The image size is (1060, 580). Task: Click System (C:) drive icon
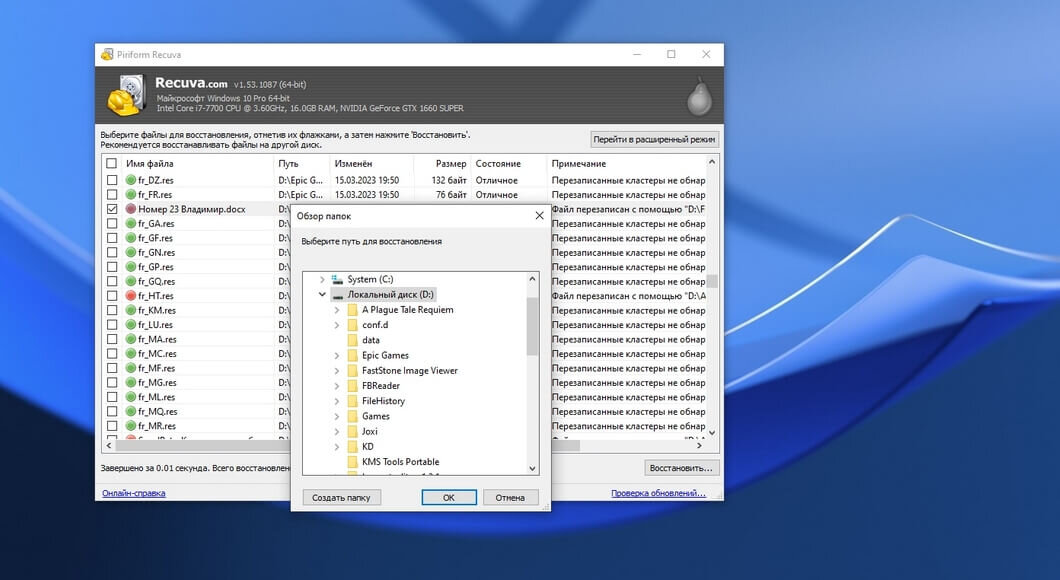pos(337,279)
